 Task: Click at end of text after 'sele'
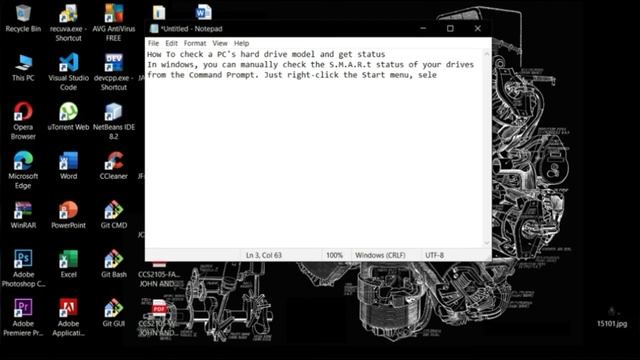click(438, 75)
